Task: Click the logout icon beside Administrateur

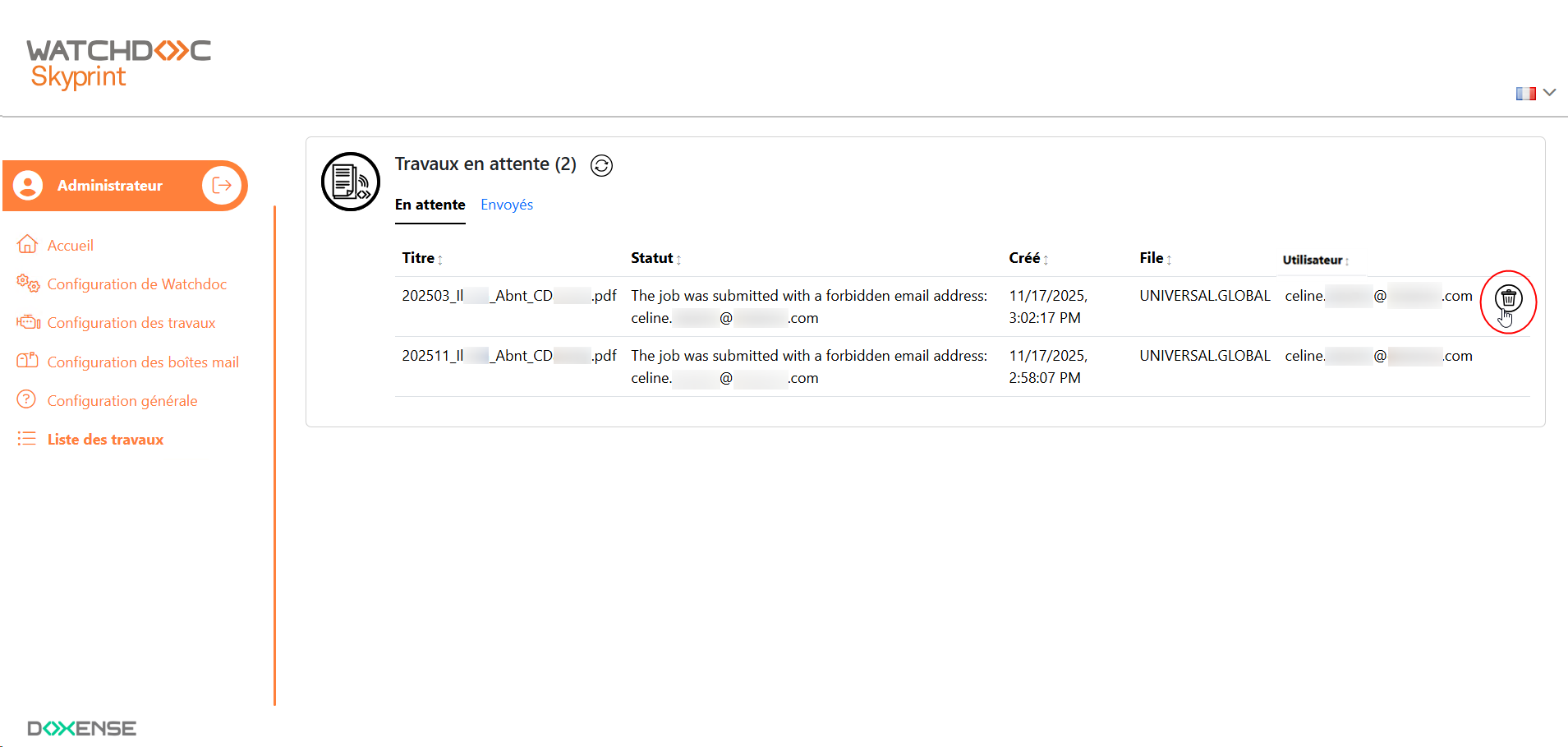Action: tap(221, 185)
